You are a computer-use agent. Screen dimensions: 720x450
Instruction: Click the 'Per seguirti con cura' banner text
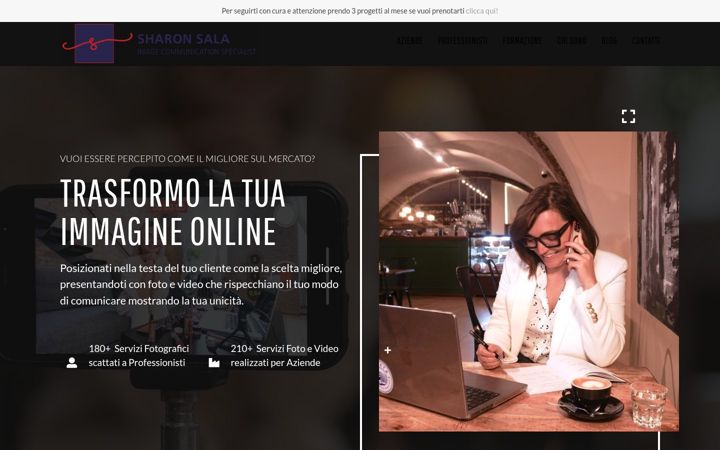(343, 11)
